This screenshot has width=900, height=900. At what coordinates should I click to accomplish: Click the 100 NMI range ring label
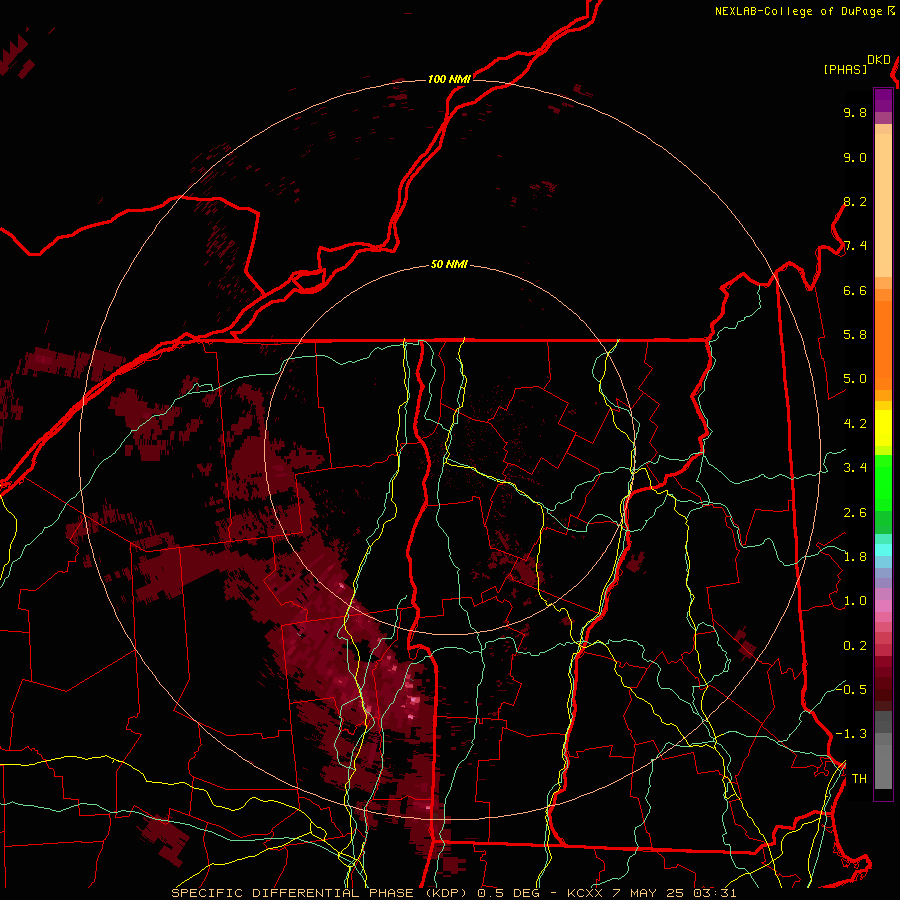[x=449, y=79]
